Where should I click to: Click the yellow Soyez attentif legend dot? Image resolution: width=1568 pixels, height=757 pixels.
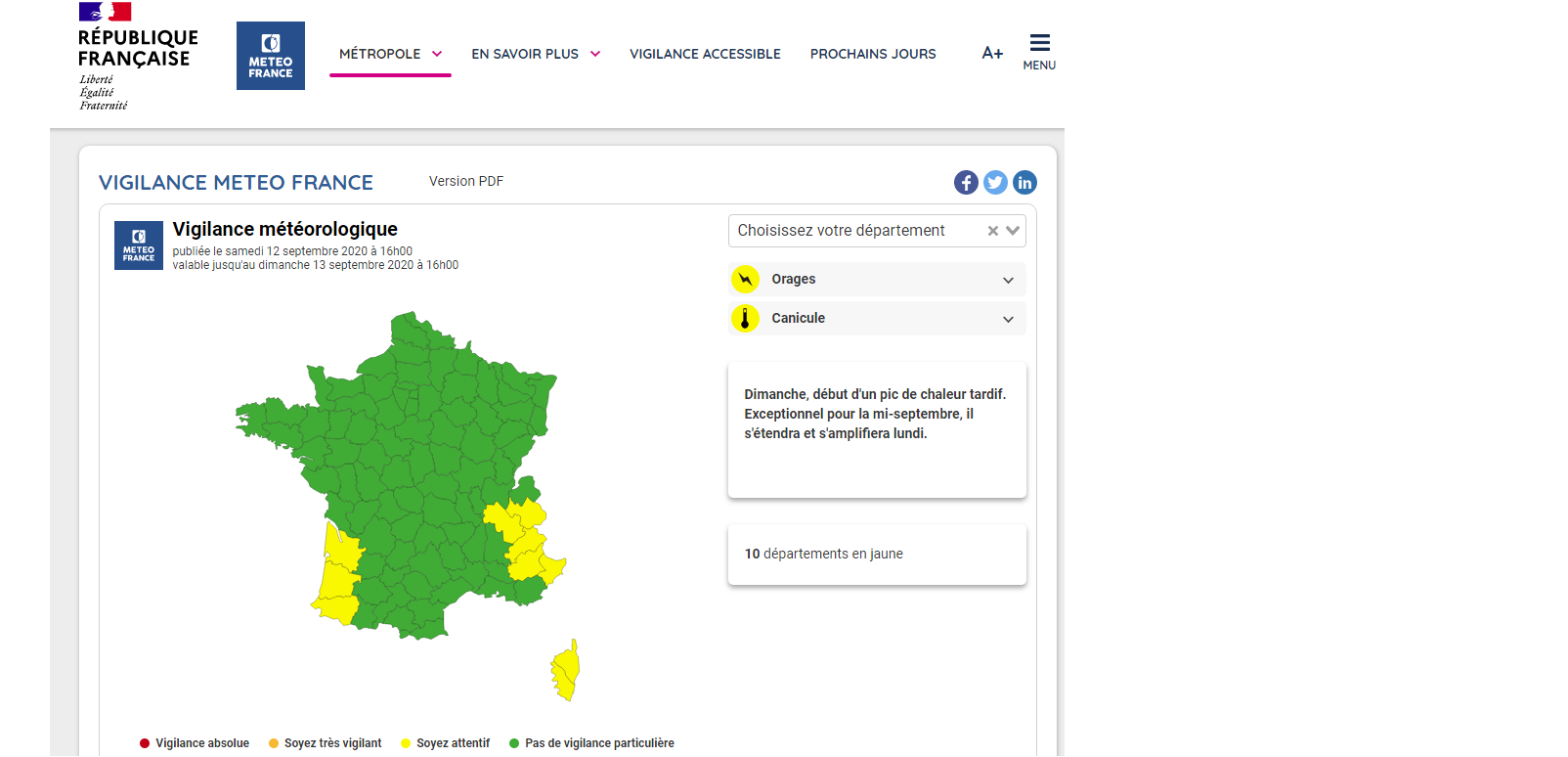[x=406, y=743]
